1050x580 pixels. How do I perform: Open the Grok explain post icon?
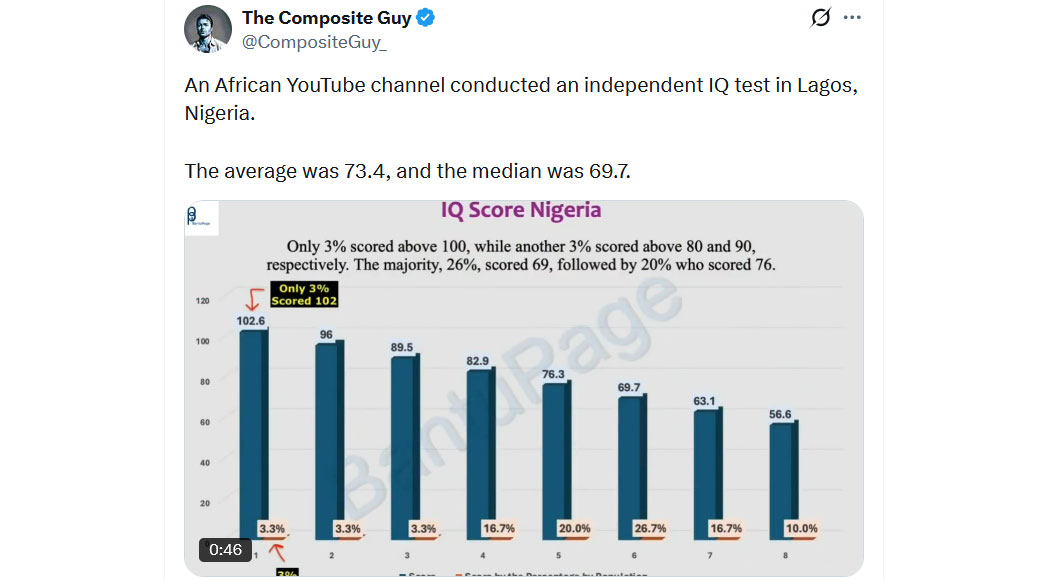click(821, 18)
